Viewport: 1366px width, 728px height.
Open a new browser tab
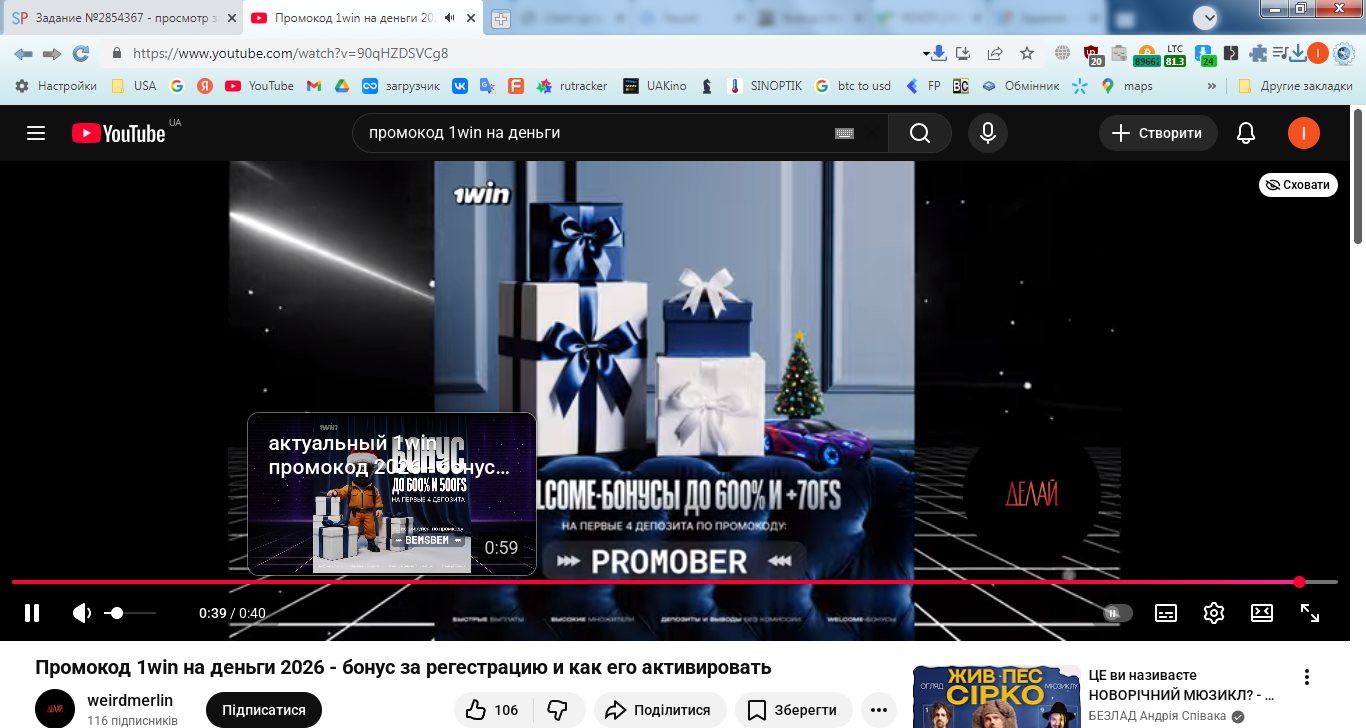tap(501, 19)
